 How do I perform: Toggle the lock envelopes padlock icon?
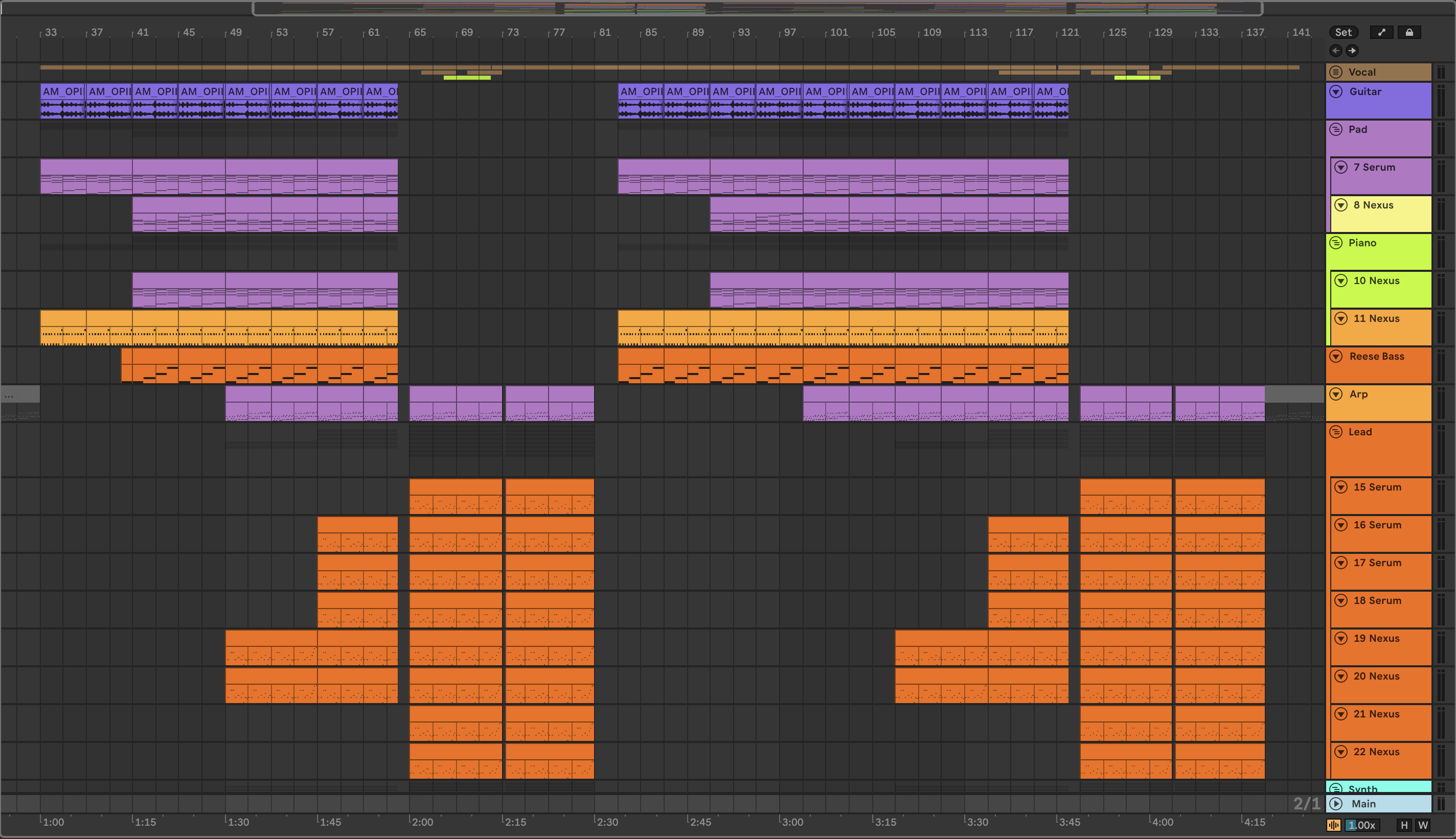point(1409,32)
